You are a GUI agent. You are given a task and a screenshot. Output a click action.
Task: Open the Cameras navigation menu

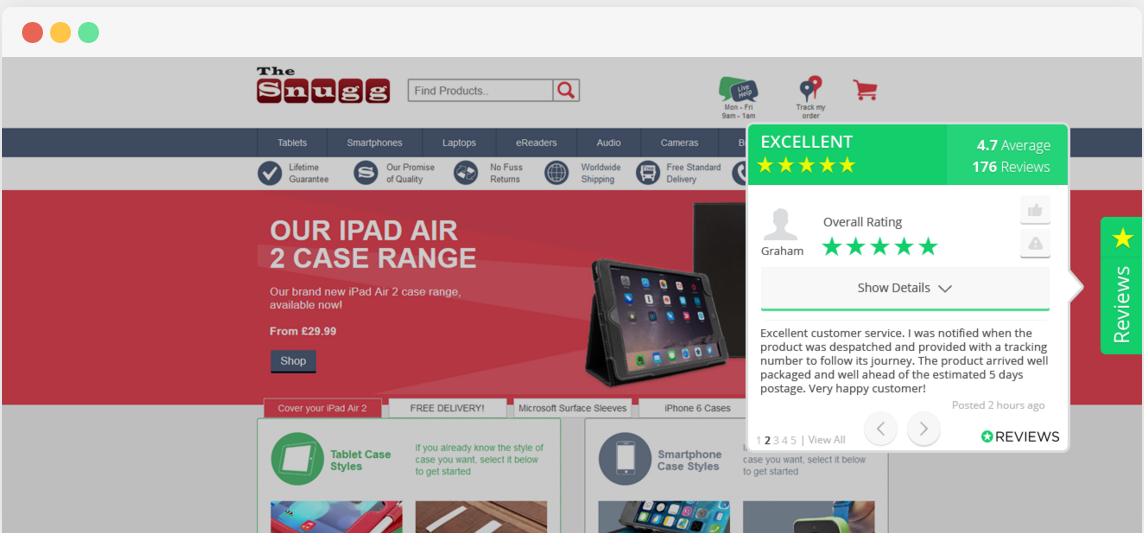coord(679,143)
